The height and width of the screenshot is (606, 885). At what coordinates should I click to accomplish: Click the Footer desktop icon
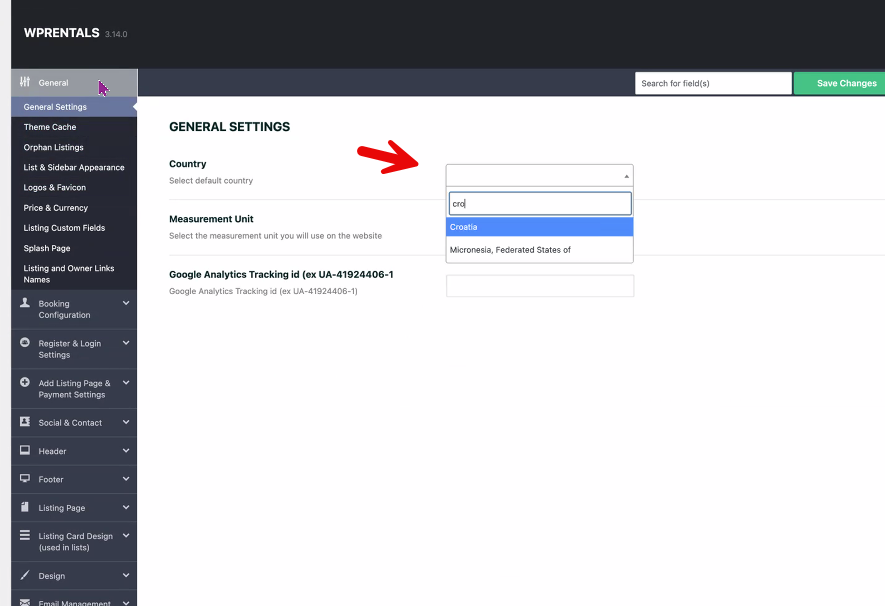tap(25, 478)
